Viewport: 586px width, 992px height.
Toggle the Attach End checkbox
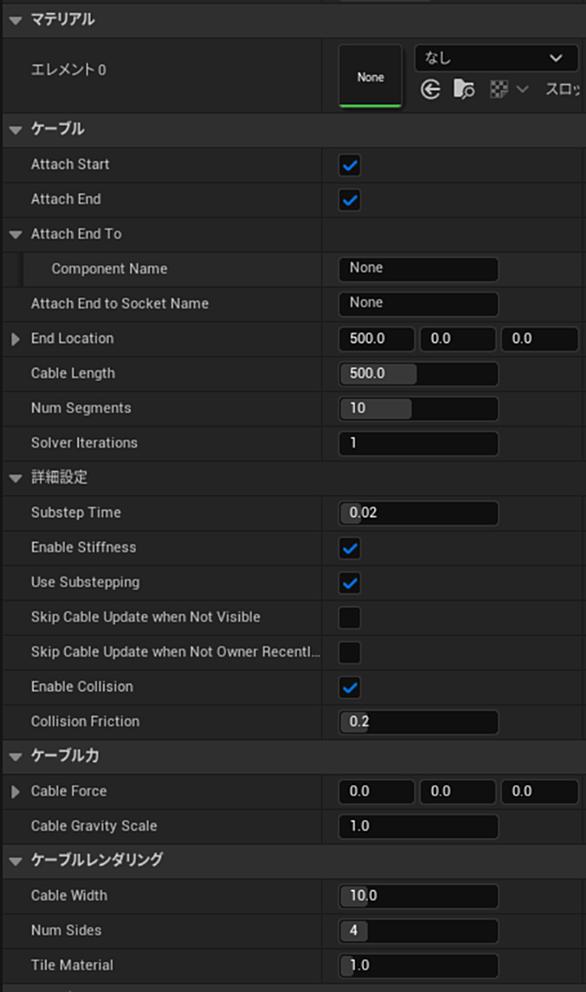click(x=350, y=200)
